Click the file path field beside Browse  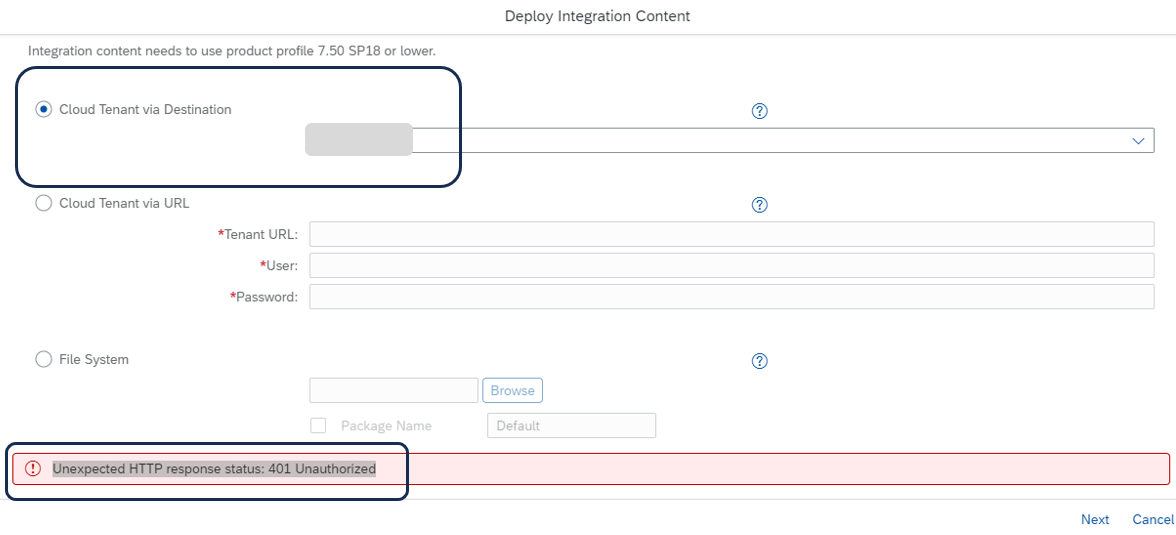coord(394,390)
